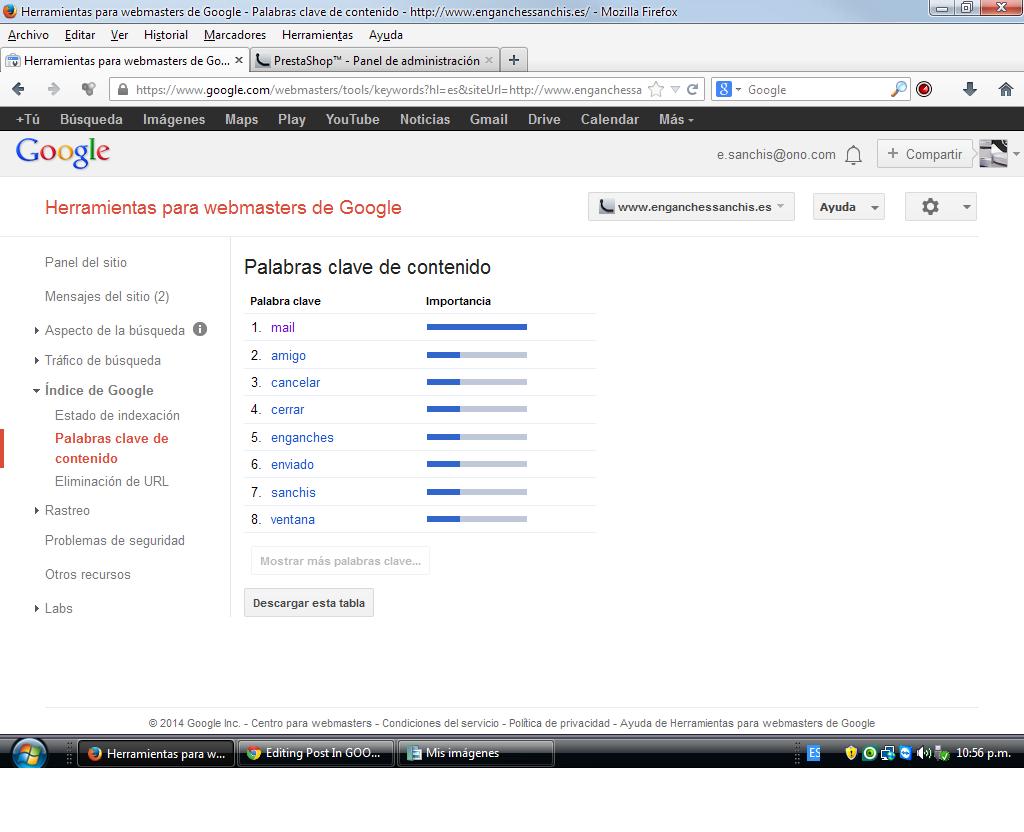Open Estado de indexación page
Screen dimensions: 1024x832
coord(117,415)
